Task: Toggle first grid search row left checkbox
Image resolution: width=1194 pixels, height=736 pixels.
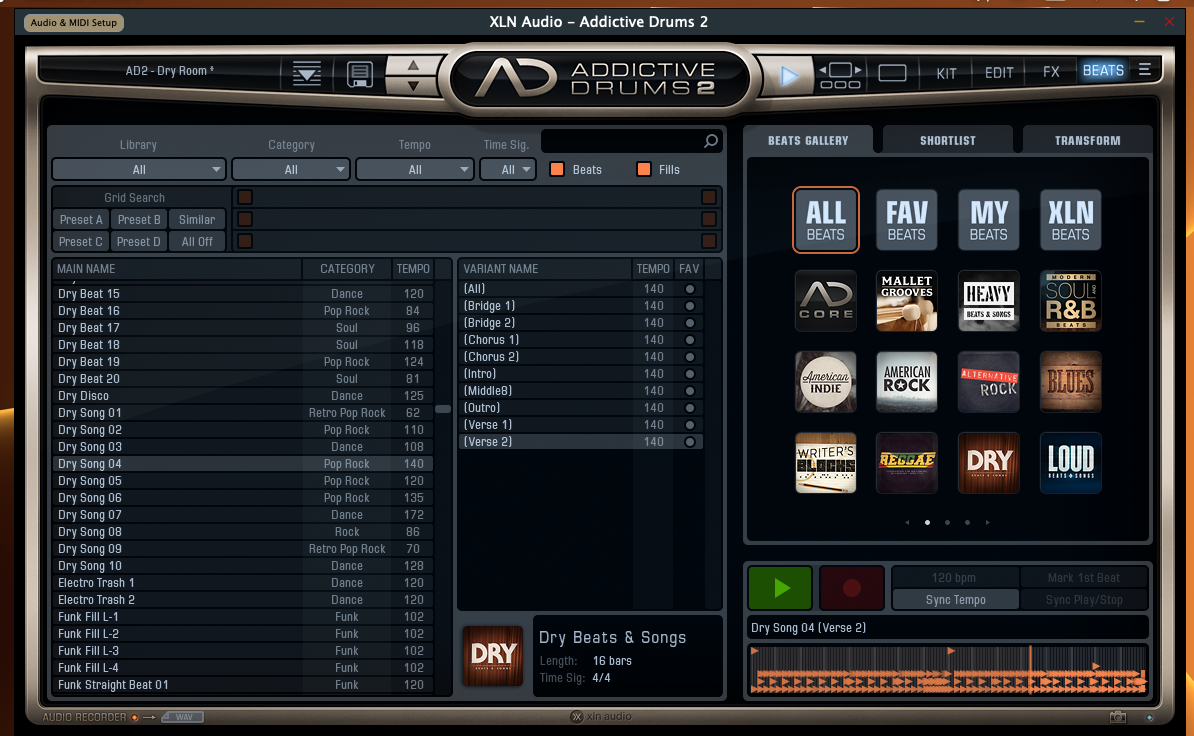Action: click(244, 197)
